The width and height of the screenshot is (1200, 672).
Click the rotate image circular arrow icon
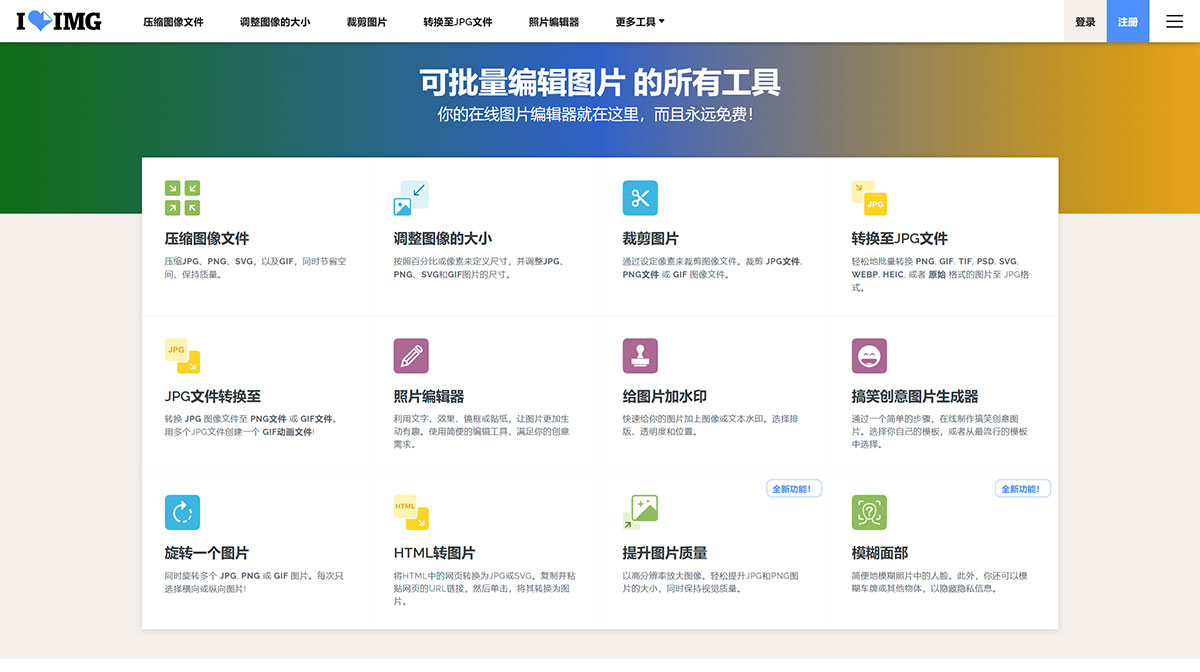(x=180, y=511)
